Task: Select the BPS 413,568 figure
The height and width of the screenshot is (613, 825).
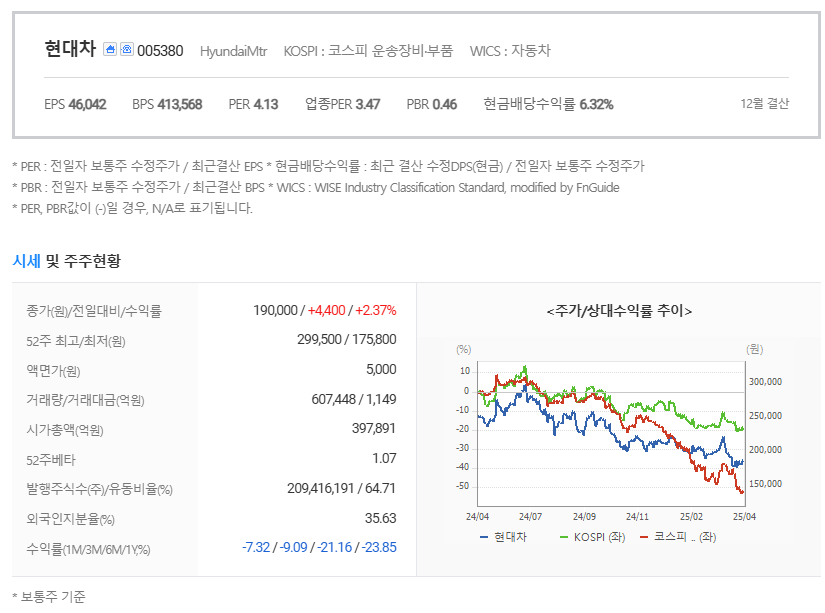Action: pyautogui.click(x=167, y=104)
